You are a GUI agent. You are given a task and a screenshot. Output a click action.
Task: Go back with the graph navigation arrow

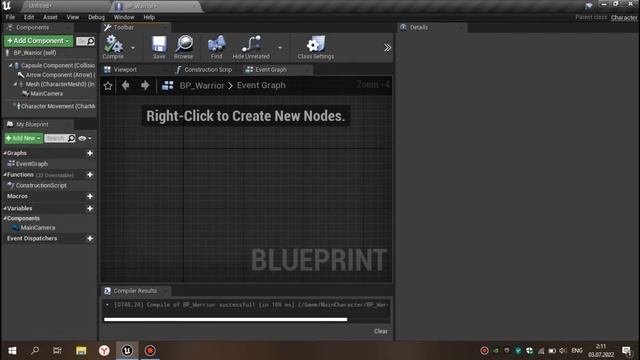(126, 85)
